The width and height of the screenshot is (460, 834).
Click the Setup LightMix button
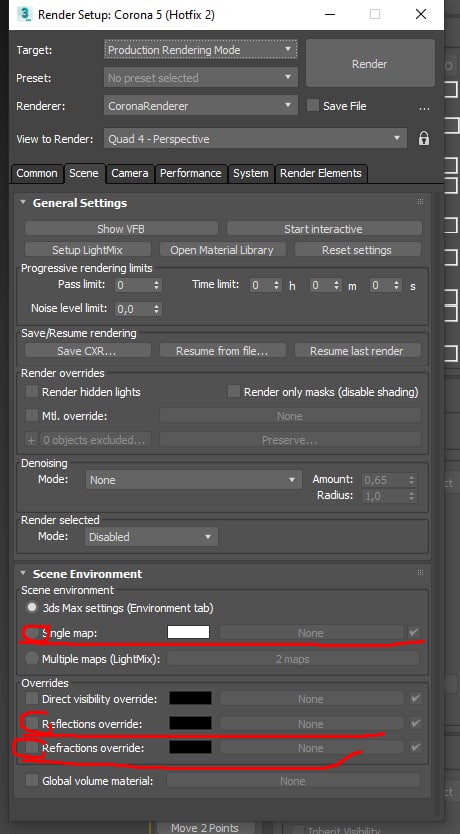coord(88,249)
